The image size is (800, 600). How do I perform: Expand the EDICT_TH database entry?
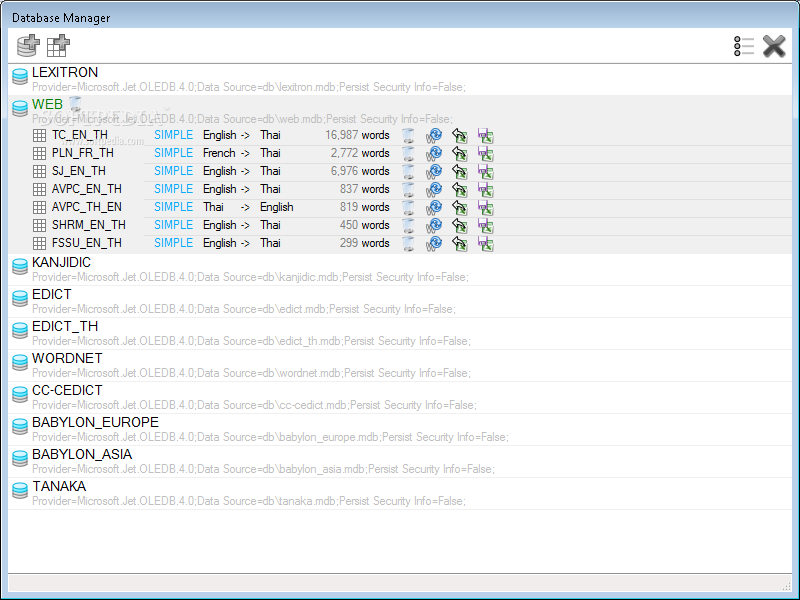pos(20,331)
